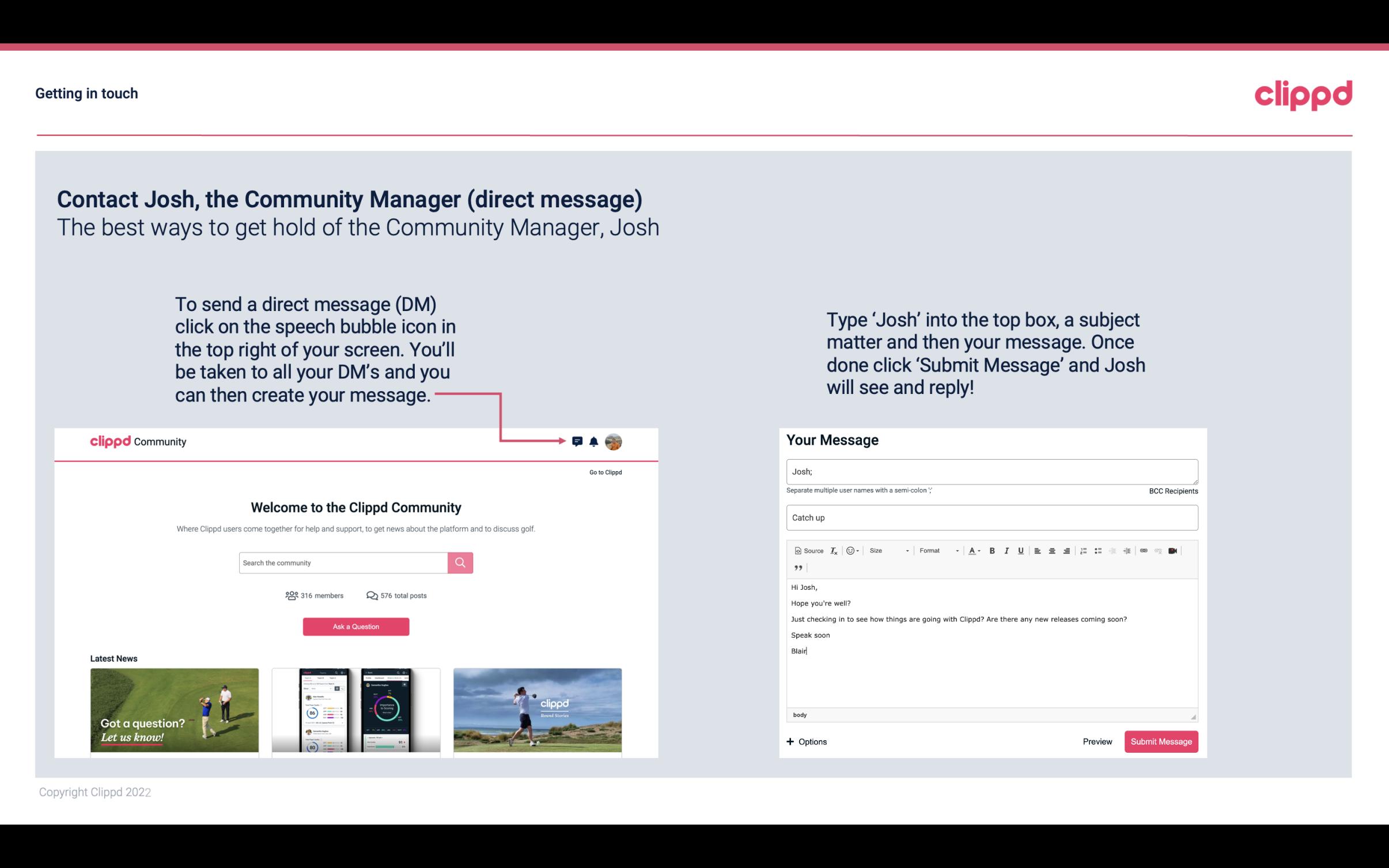Image resolution: width=1389 pixels, height=868 pixels.
Task: Enable ordered list formatting toggle
Action: (x=1085, y=550)
